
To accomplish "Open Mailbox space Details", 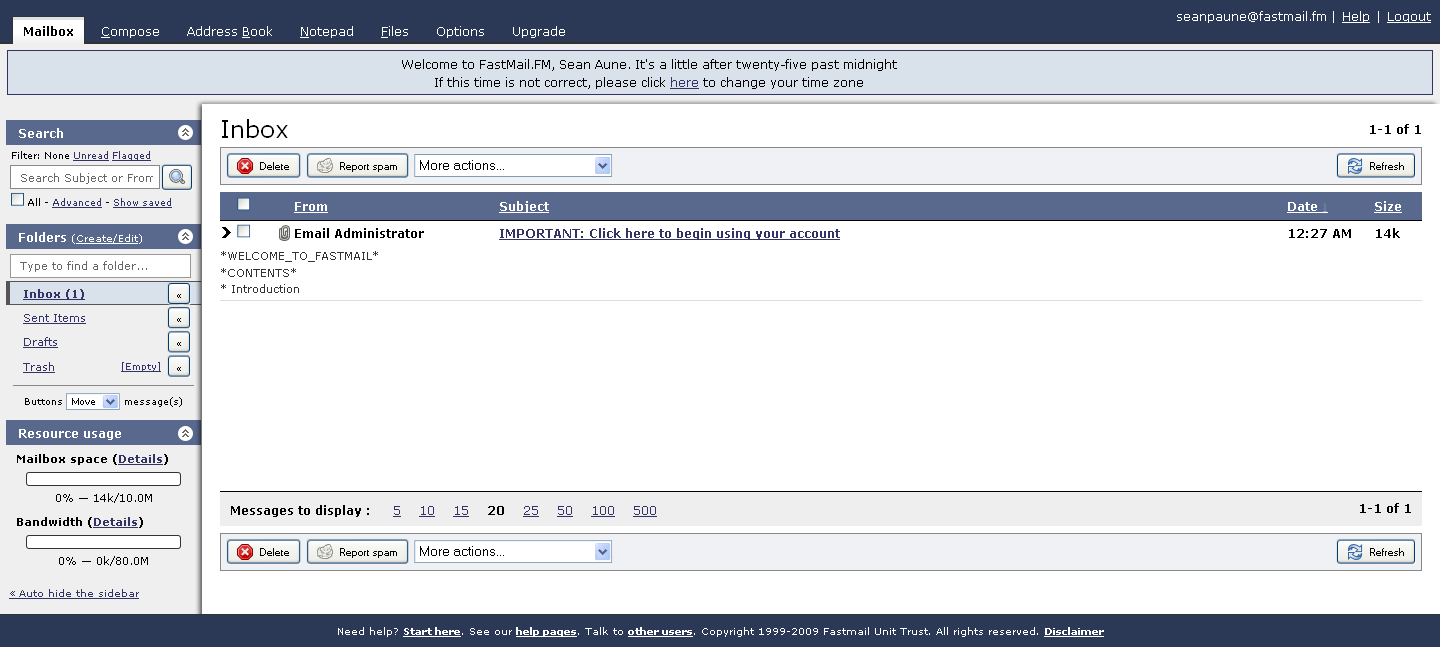I will click(x=140, y=459).
